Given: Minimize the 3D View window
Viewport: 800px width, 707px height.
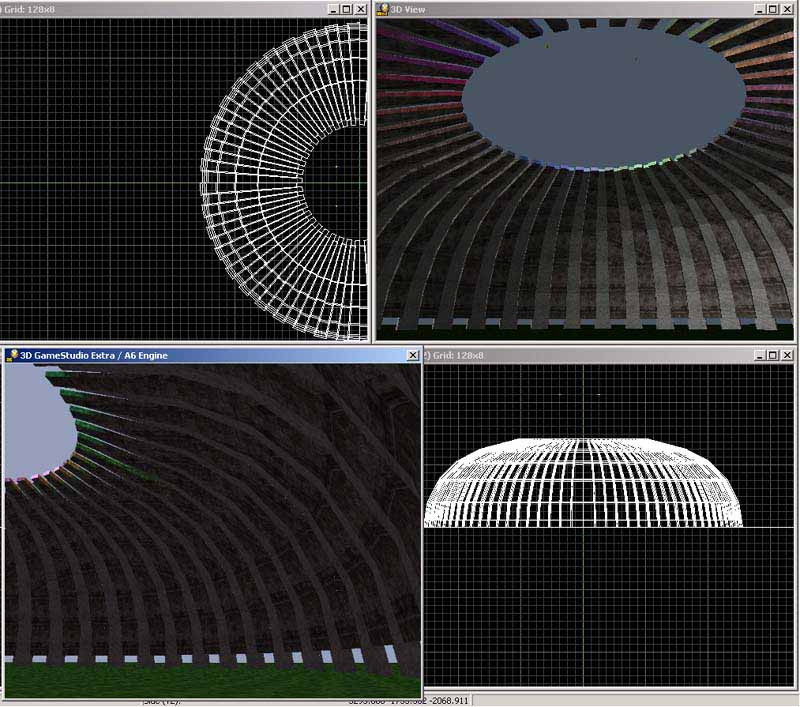Looking at the screenshot, I should point(757,9).
